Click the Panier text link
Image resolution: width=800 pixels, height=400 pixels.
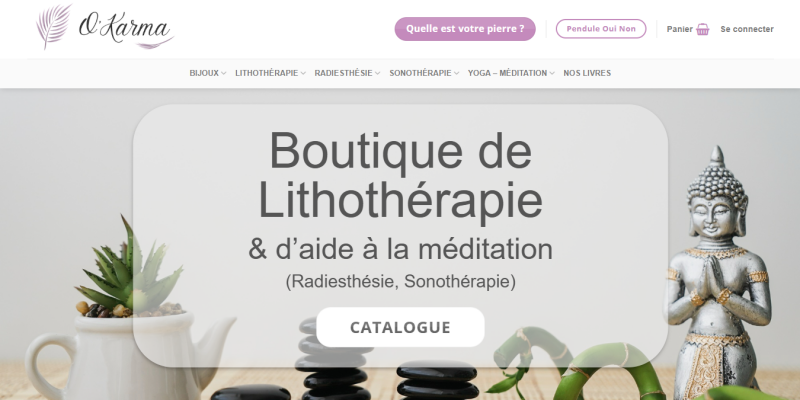point(680,29)
